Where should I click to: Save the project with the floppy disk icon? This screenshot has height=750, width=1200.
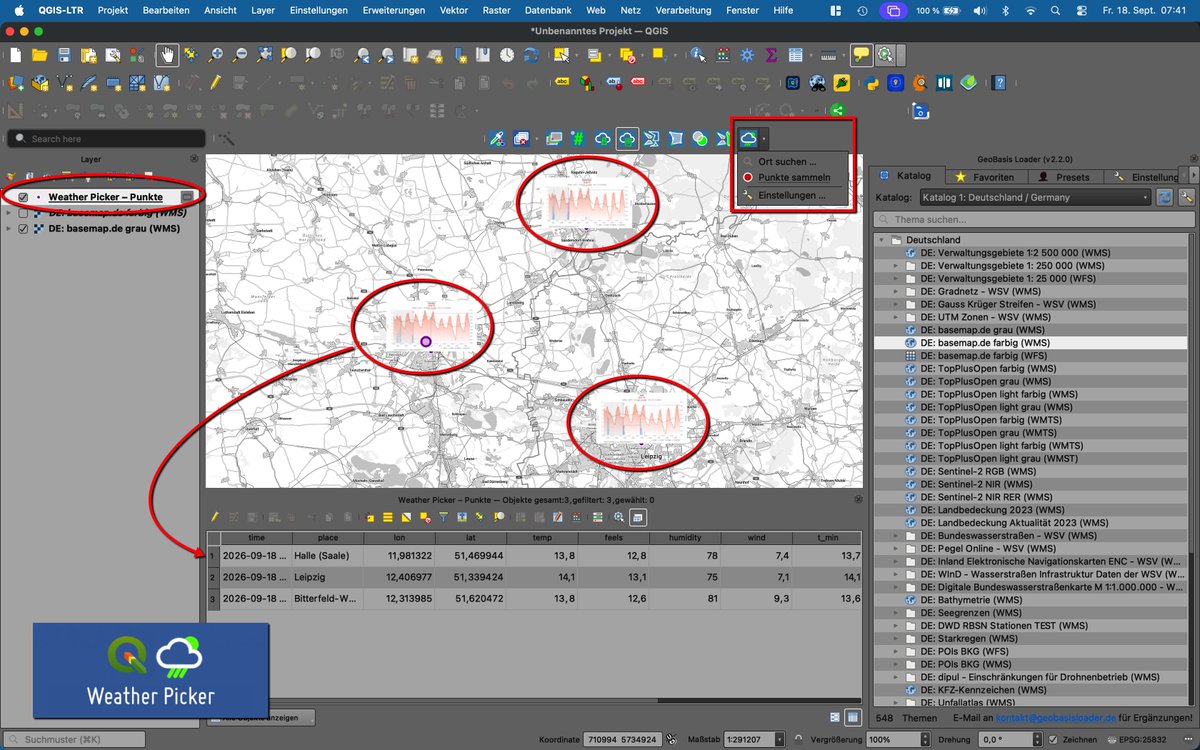64,55
